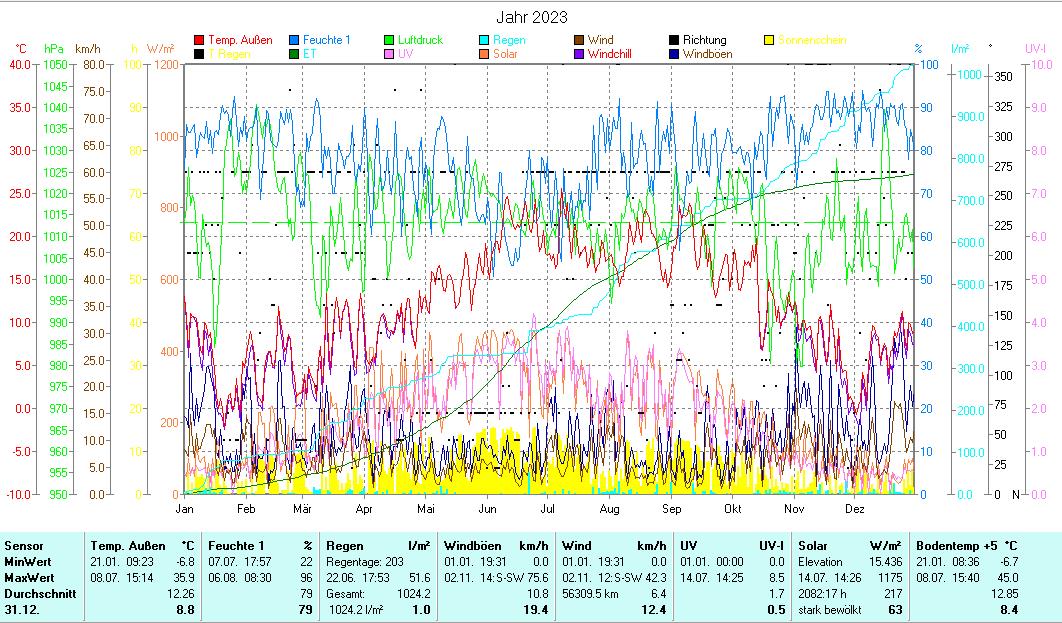
Task: Click the 'Feb' month label on the x-axis
Action: (x=246, y=509)
